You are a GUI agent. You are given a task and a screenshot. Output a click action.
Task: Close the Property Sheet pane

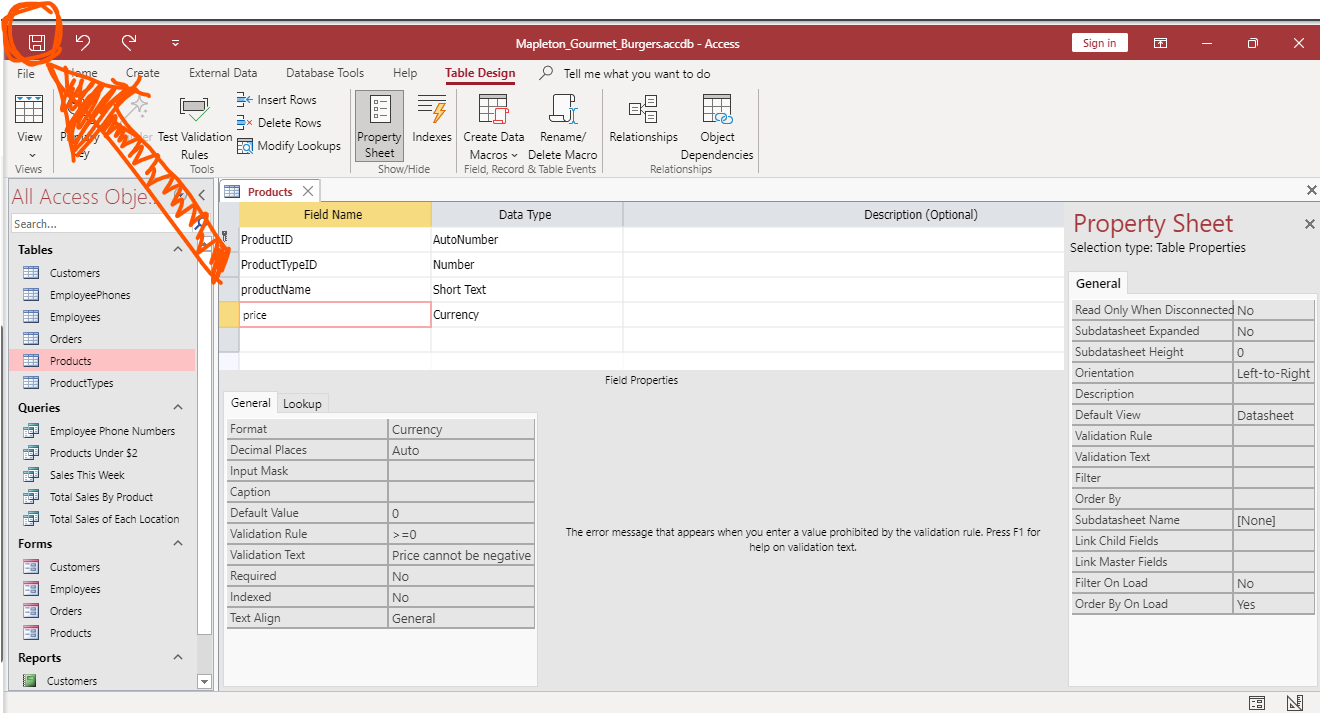pos(1310,224)
